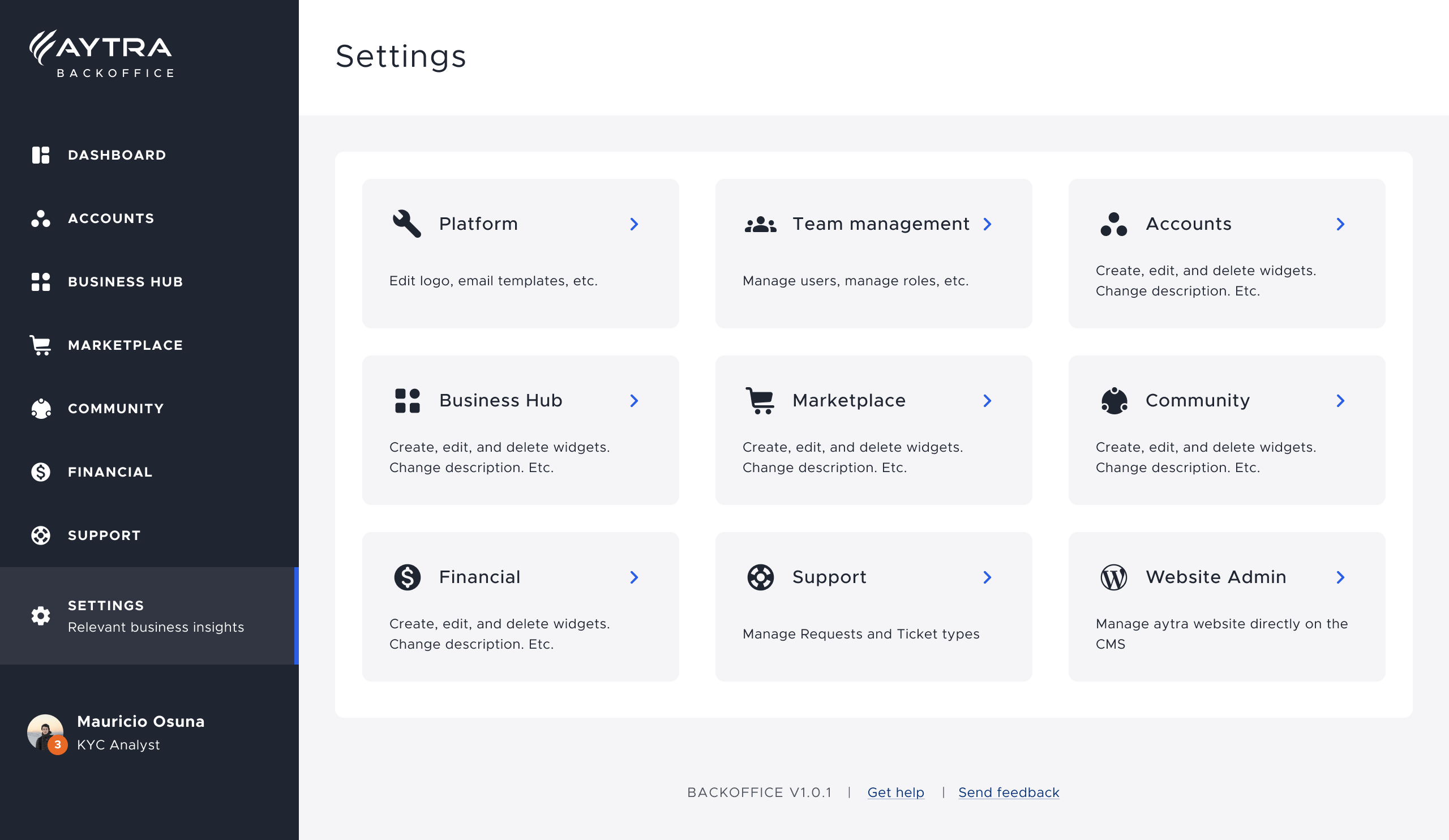Click the Settings gear icon in sidebar
The width and height of the screenshot is (1449, 840).
click(x=41, y=616)
